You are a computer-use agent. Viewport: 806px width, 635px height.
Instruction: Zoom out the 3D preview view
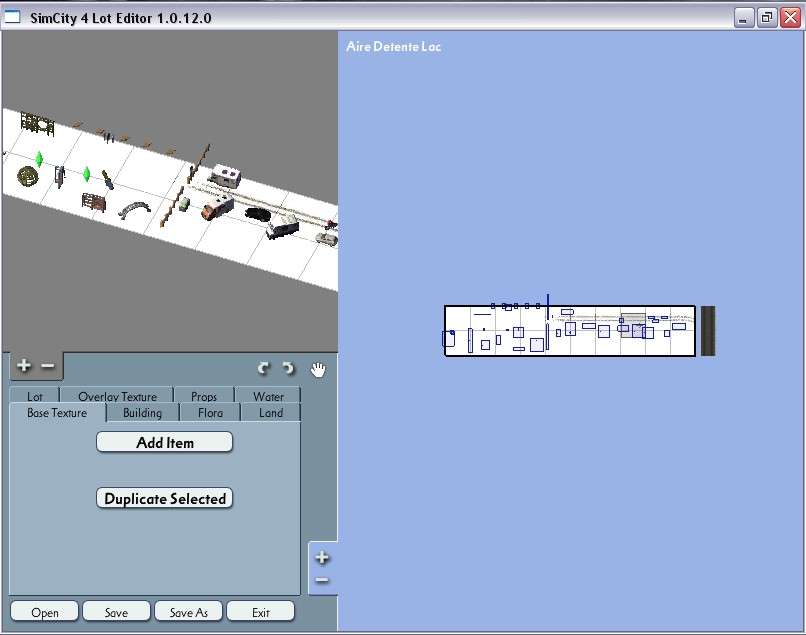48,366
